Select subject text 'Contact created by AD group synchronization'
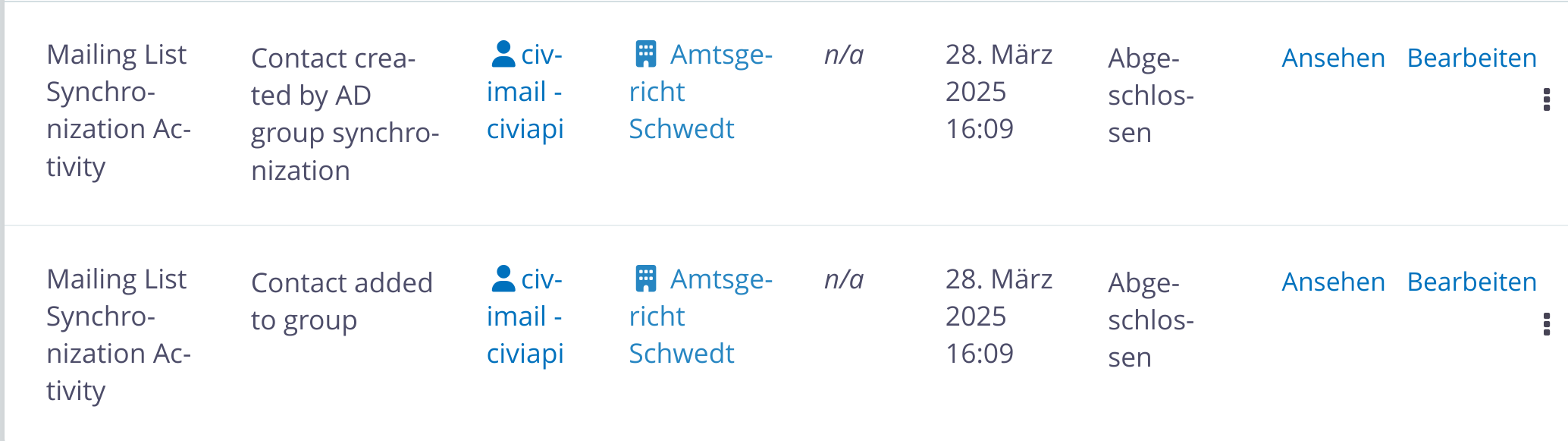 click(x=345, y=114)
